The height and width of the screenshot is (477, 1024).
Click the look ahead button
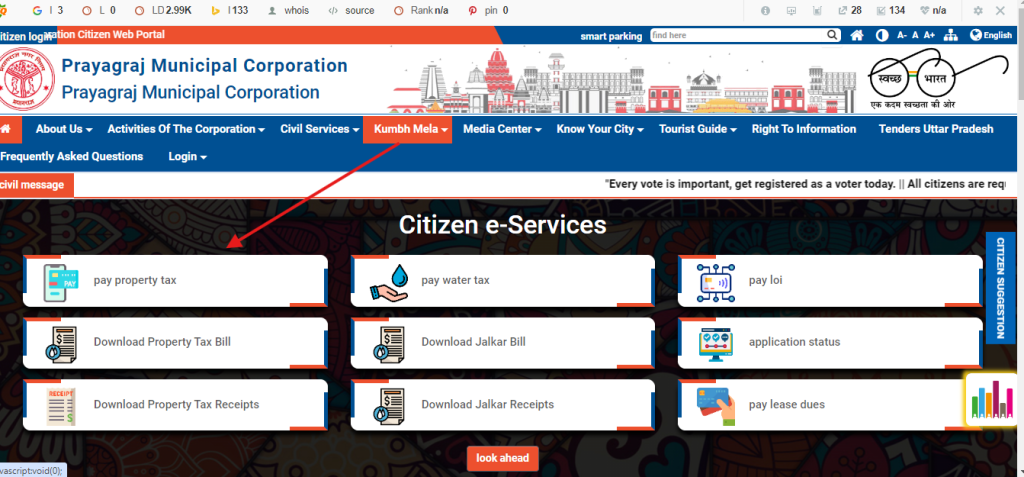pyautogui.click(x=502, y=458)
